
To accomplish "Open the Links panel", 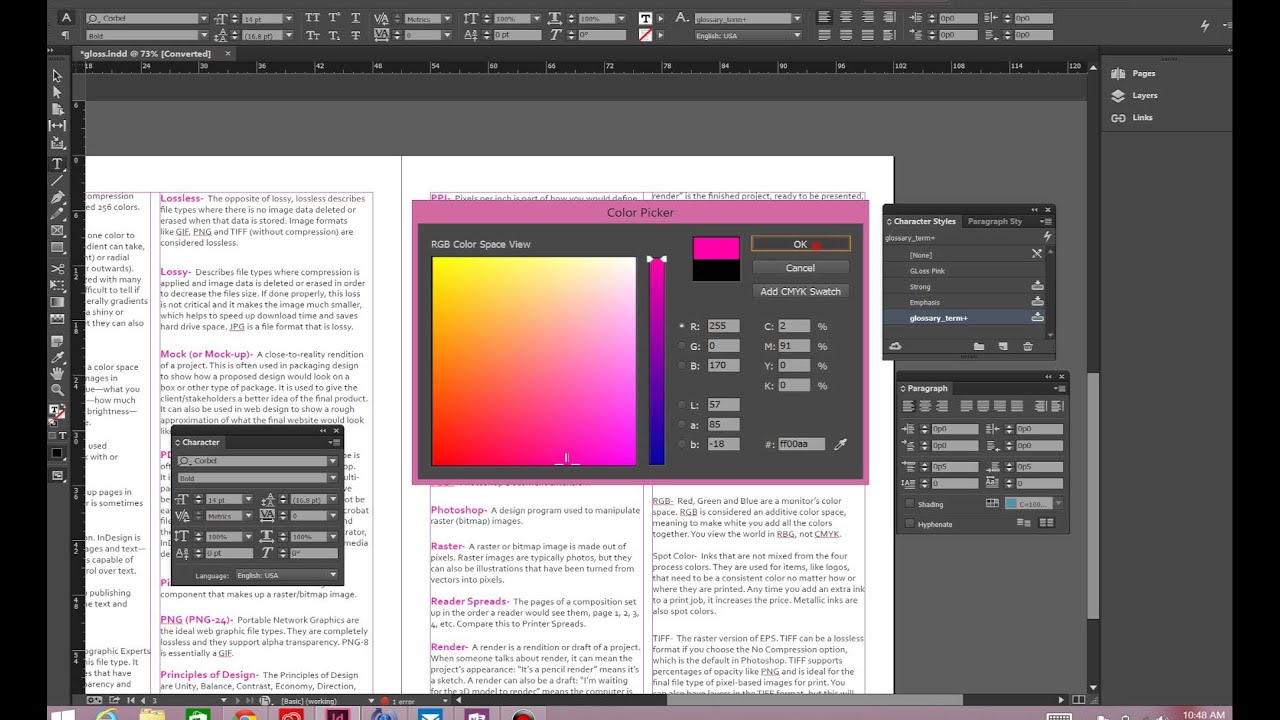I will (1142, 117).
